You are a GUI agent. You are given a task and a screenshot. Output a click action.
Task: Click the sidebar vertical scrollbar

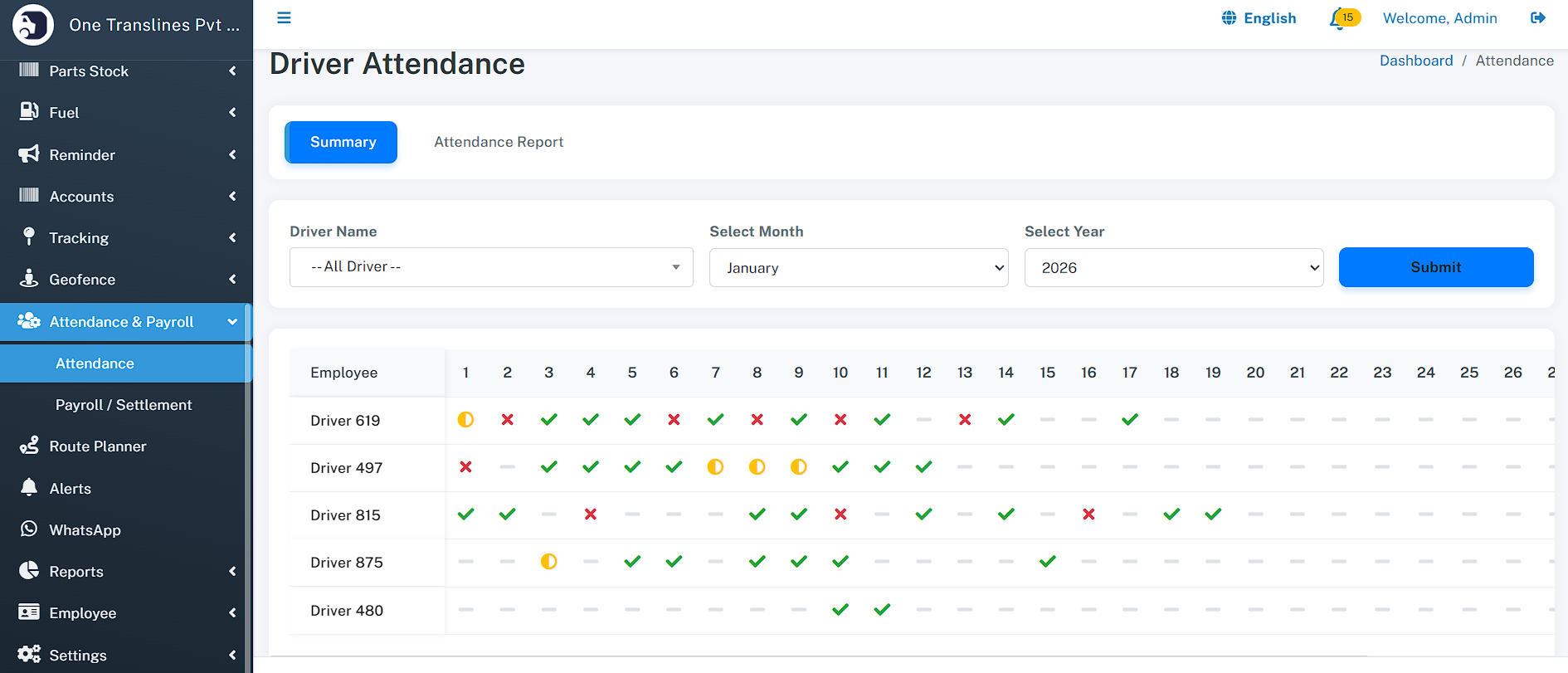248,498
